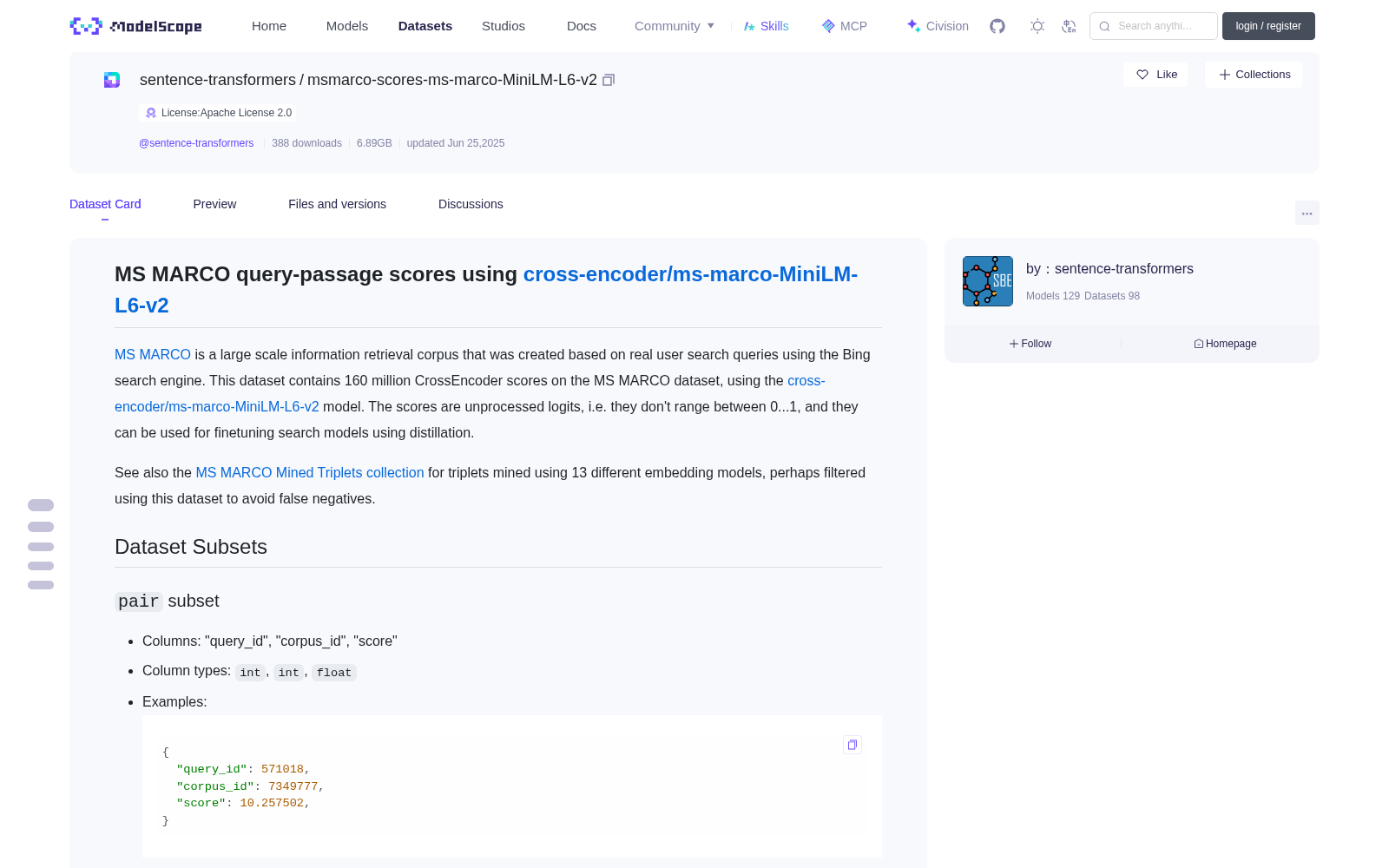1389x868 pixels.
Task: Open the ModelScope logo home link
Action: 135,26
